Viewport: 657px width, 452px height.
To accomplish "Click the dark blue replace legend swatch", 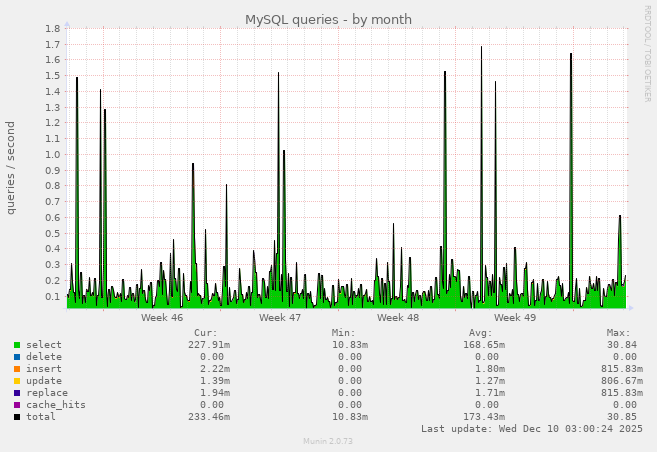I will [17, 393].
